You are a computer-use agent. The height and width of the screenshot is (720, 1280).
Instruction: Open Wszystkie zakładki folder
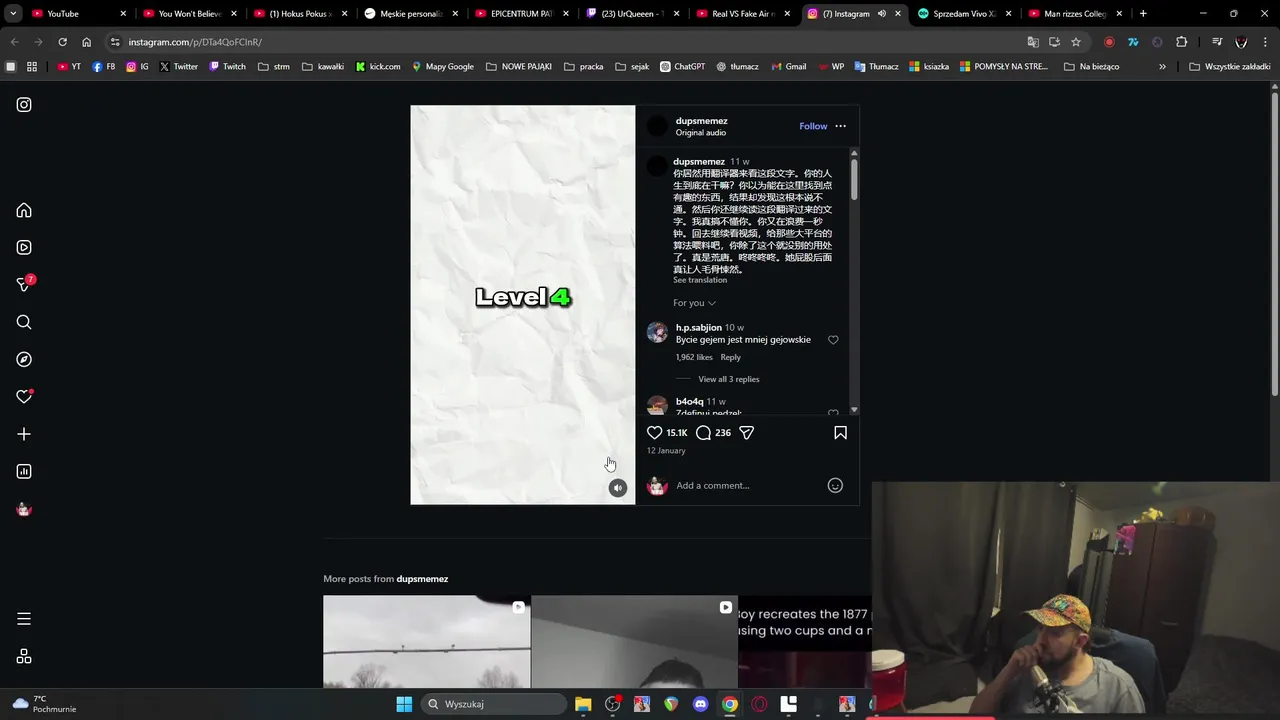coord(1230,67)
